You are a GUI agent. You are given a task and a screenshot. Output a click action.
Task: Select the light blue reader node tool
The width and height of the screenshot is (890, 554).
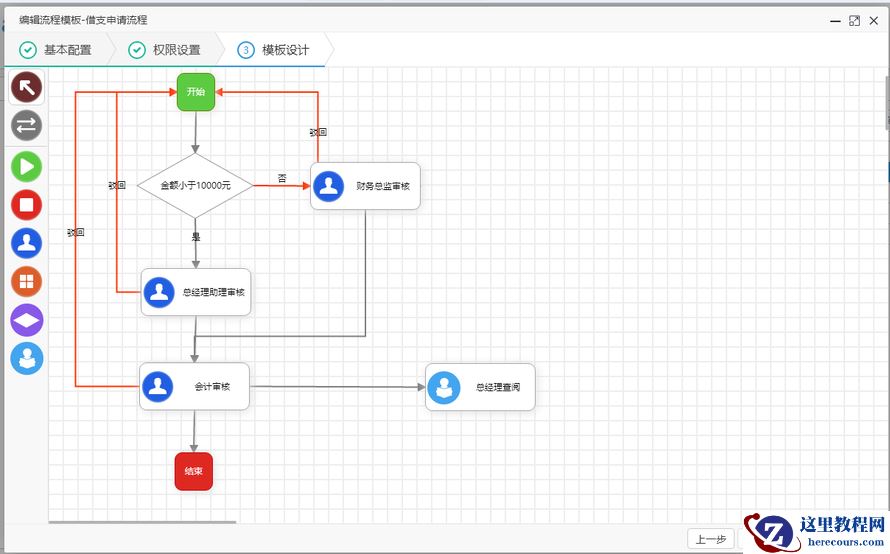click(27, 359)
